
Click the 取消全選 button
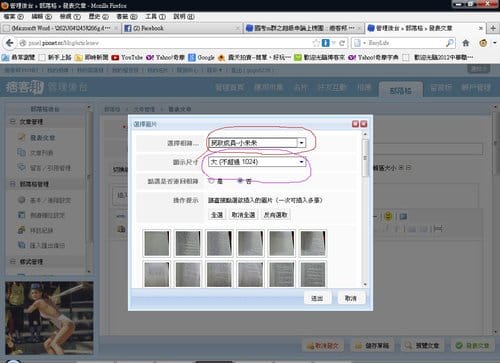click(243, 215)
